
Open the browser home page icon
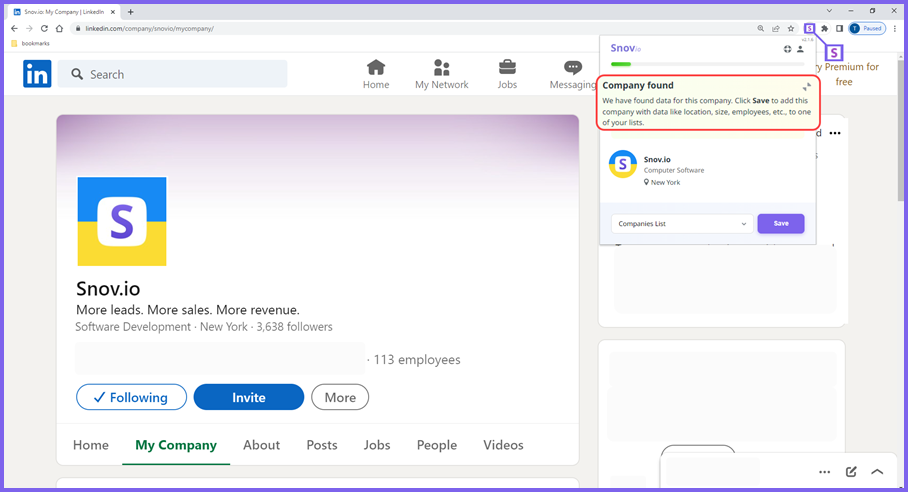[59, 28]
